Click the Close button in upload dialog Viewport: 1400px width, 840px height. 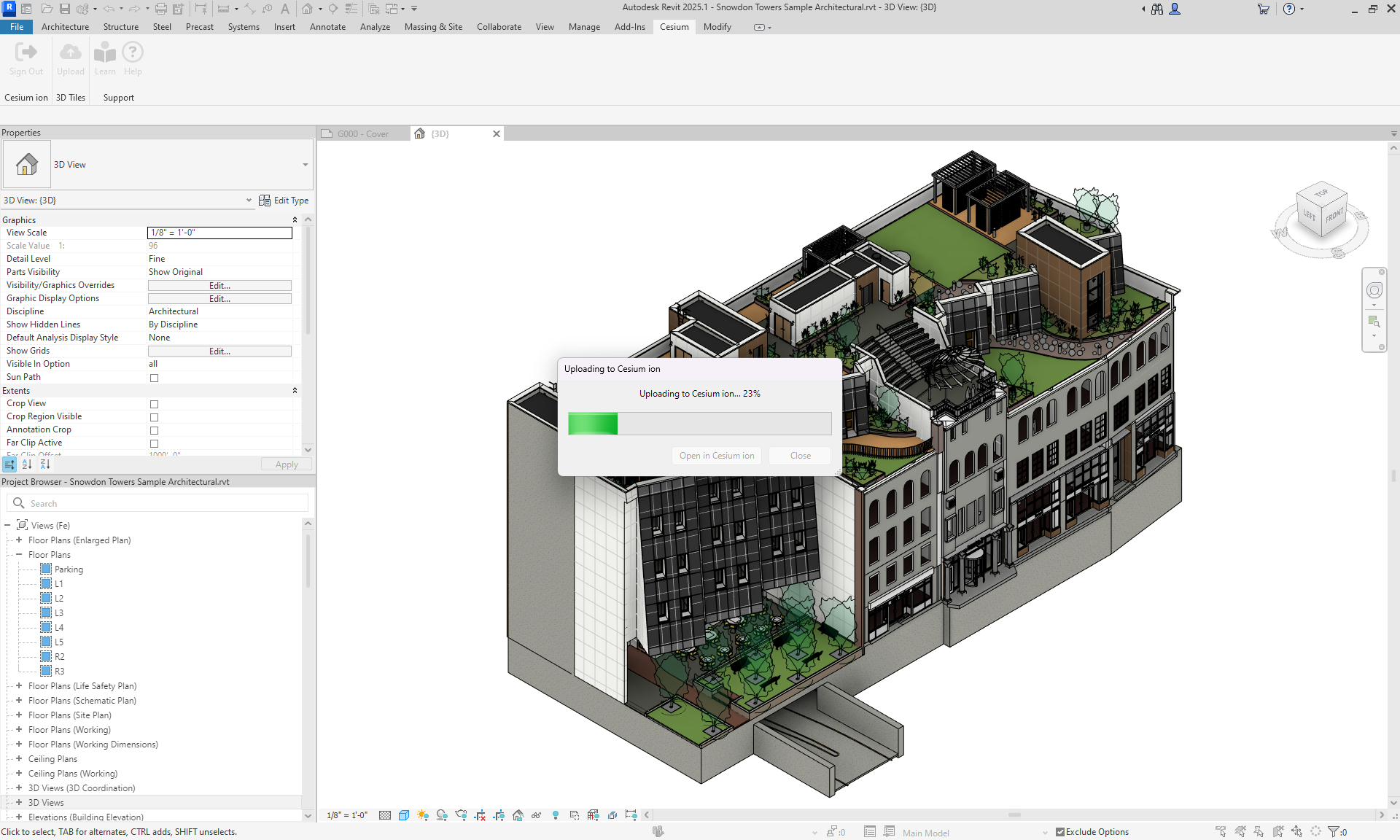(800, 456)
